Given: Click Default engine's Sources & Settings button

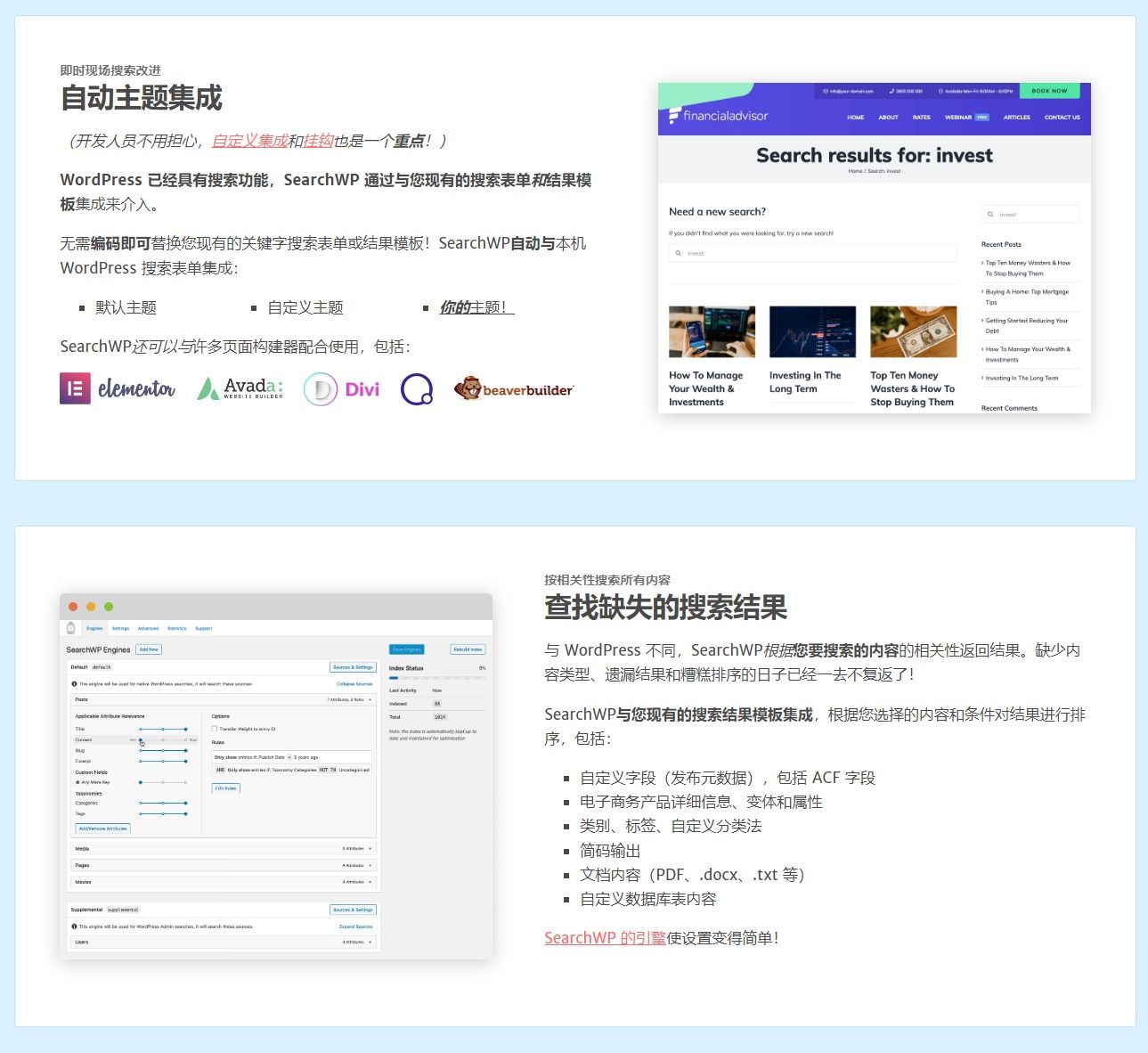Looking at the screenshot, I should point(354,667).
